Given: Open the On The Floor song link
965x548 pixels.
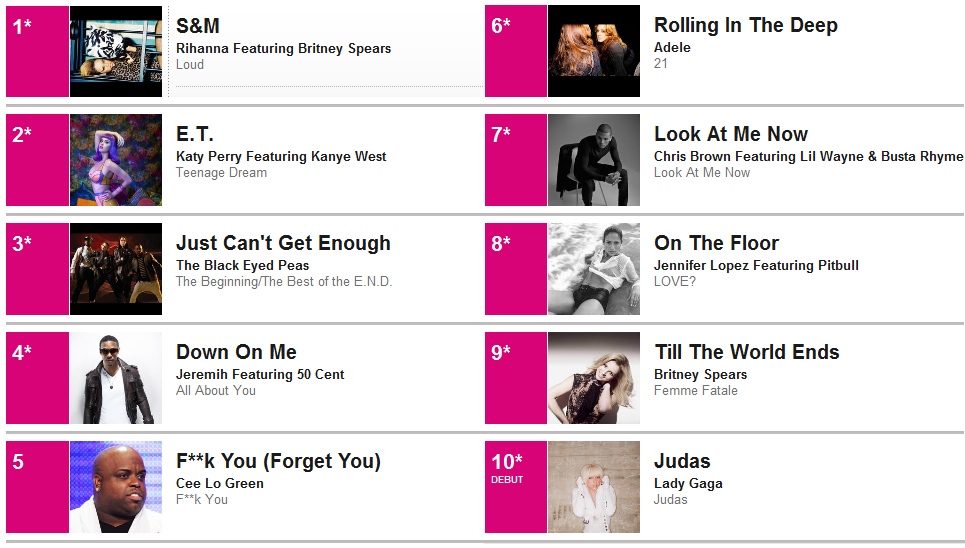Looking at the screenshot, I should point(716,243).
